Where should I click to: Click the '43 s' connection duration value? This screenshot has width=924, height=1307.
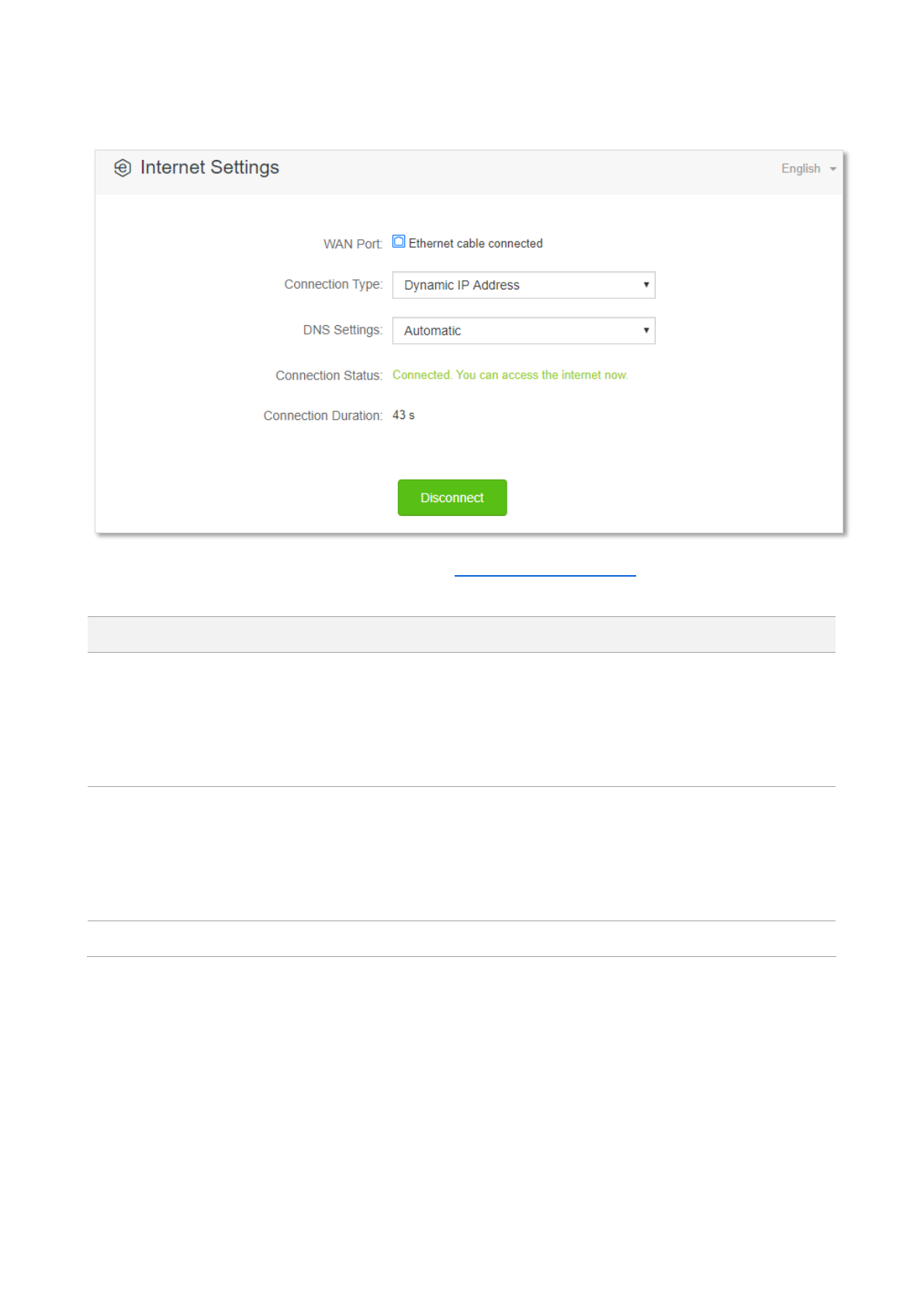pos(403,415)
